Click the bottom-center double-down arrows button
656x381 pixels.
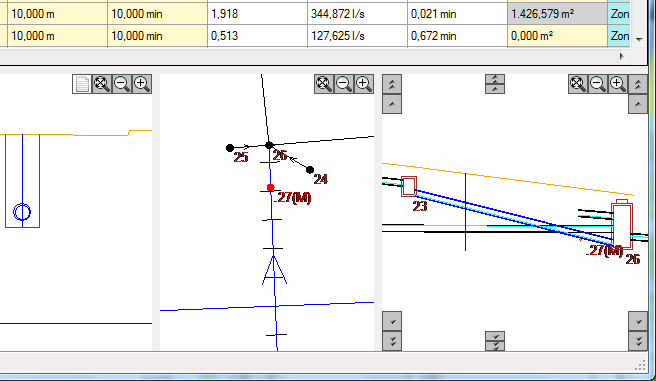(495, 341)
